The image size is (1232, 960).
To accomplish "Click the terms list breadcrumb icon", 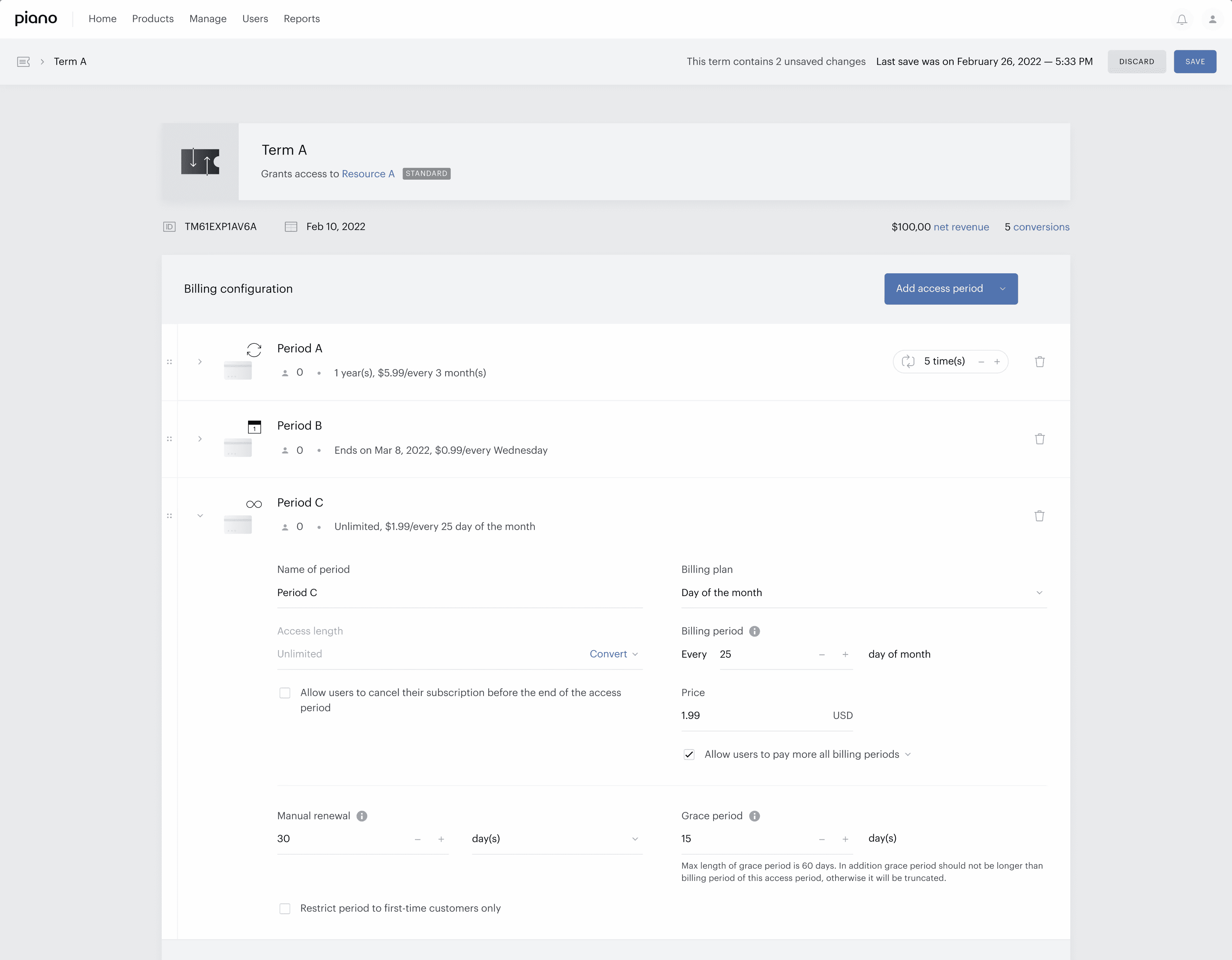I will click(23, 61).
